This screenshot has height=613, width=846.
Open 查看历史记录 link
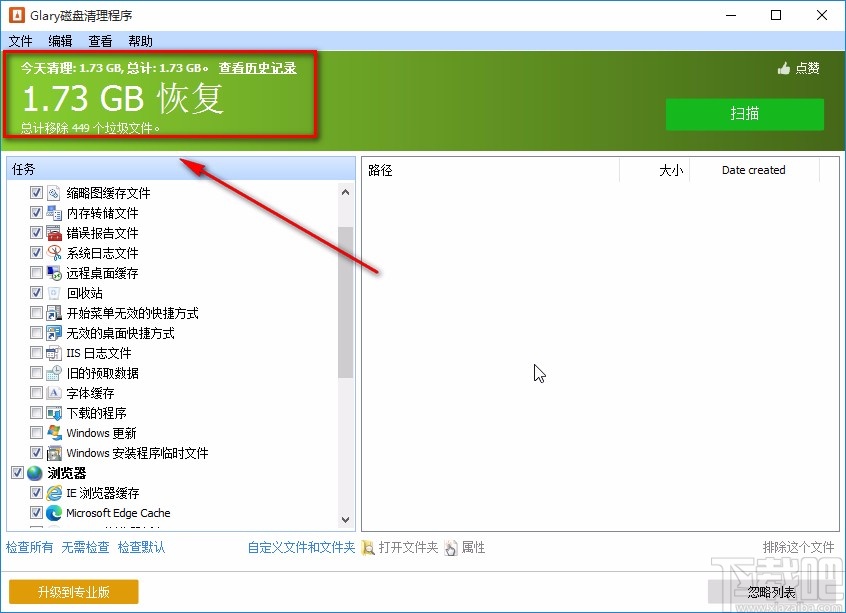tap(257, 68)
